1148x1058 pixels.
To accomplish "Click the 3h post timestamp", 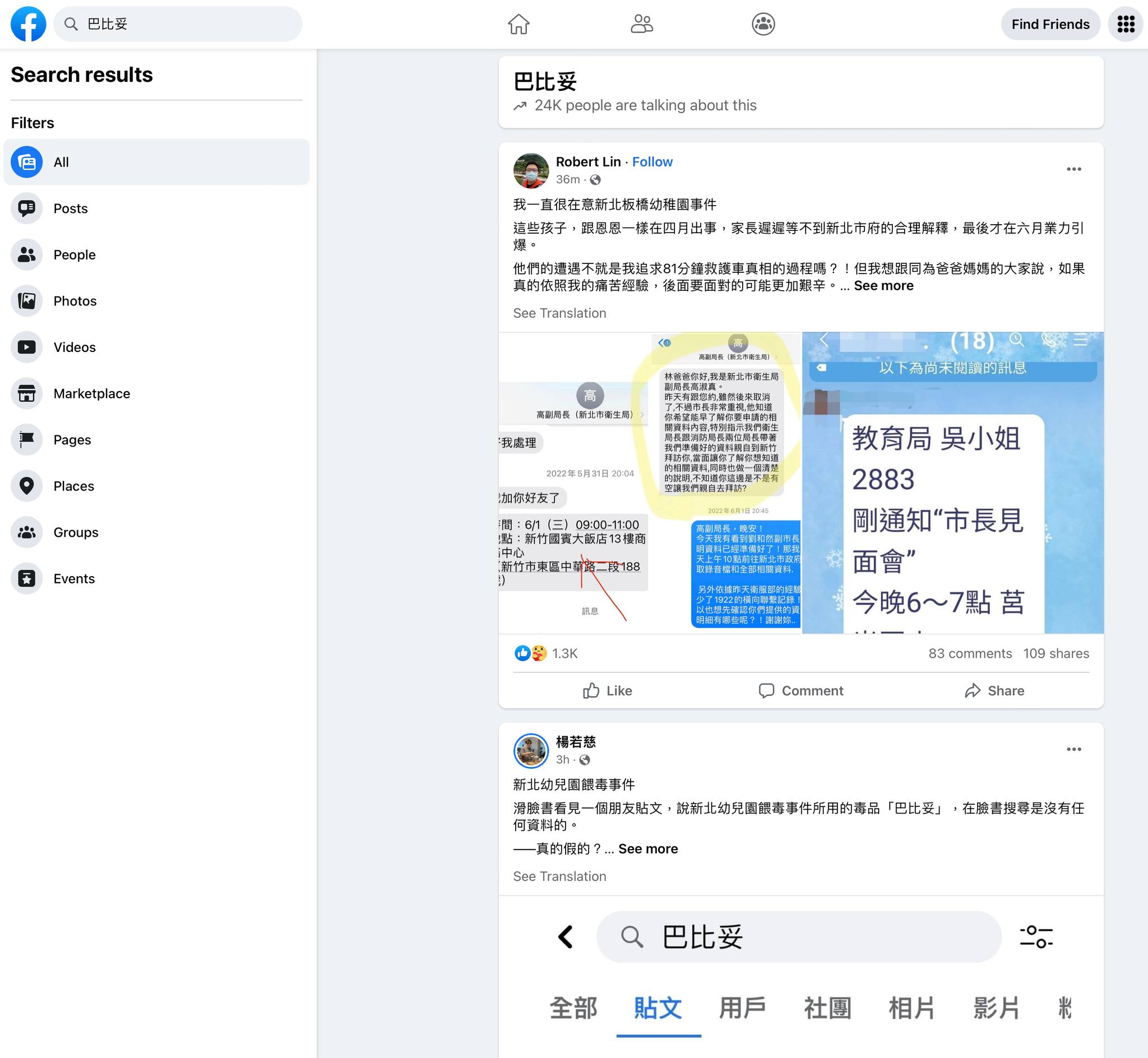I will [x=562, y=760].
